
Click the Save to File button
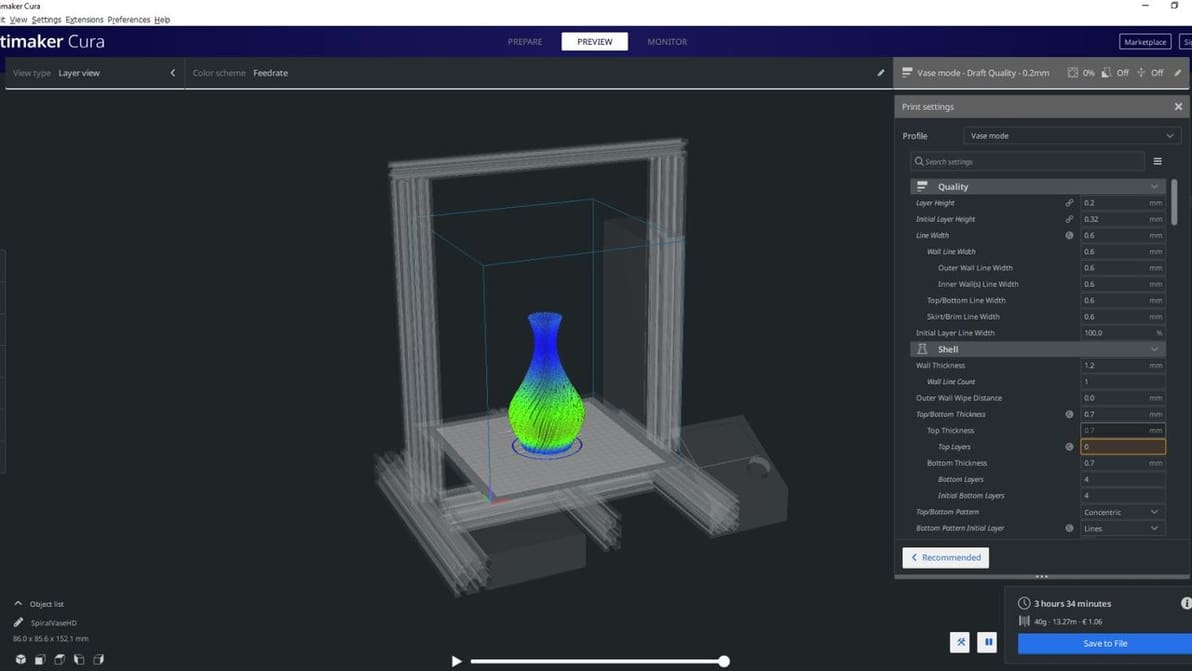(1105, 644)
